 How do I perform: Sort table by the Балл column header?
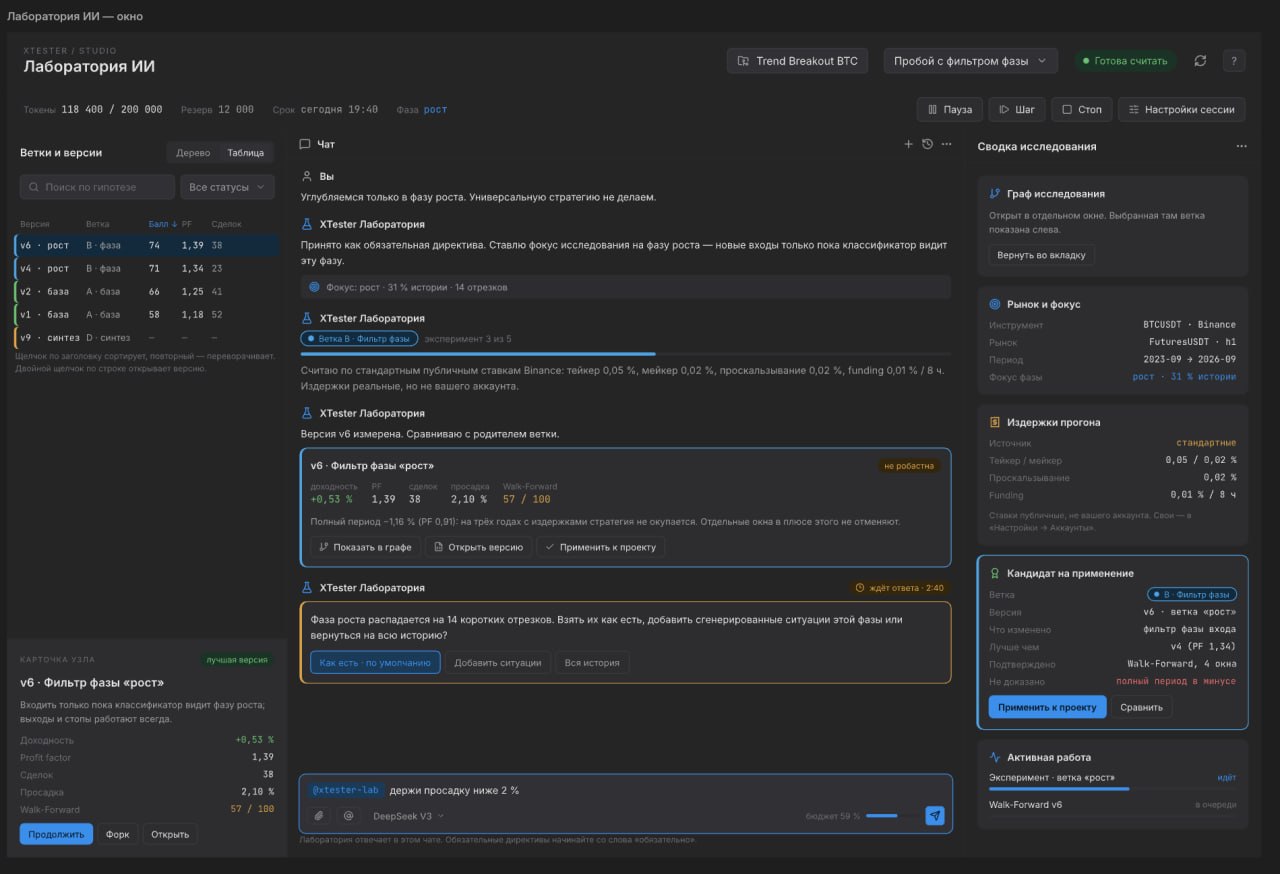coord(162,224)
